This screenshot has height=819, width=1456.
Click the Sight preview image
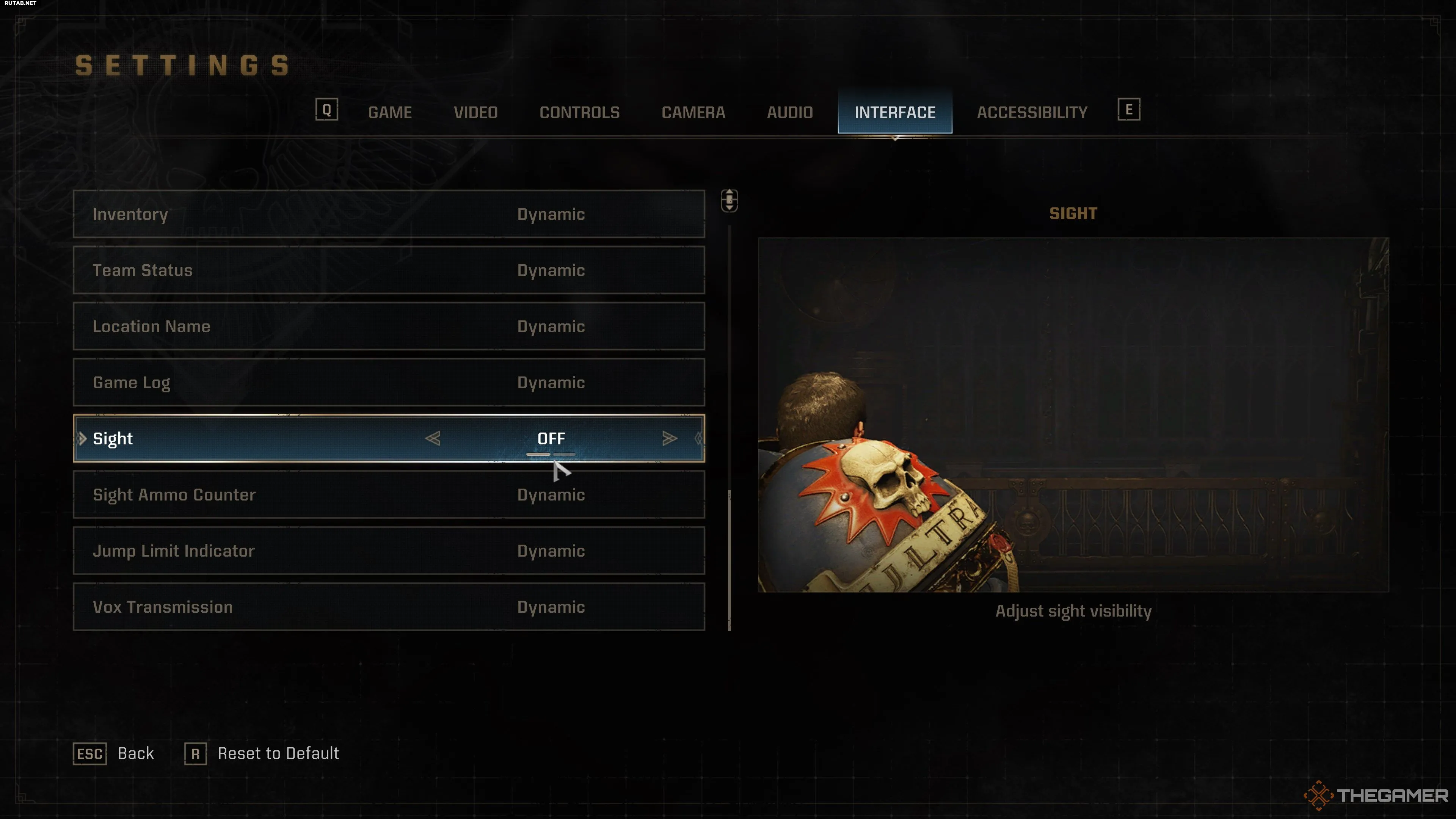click(1073, 415)
